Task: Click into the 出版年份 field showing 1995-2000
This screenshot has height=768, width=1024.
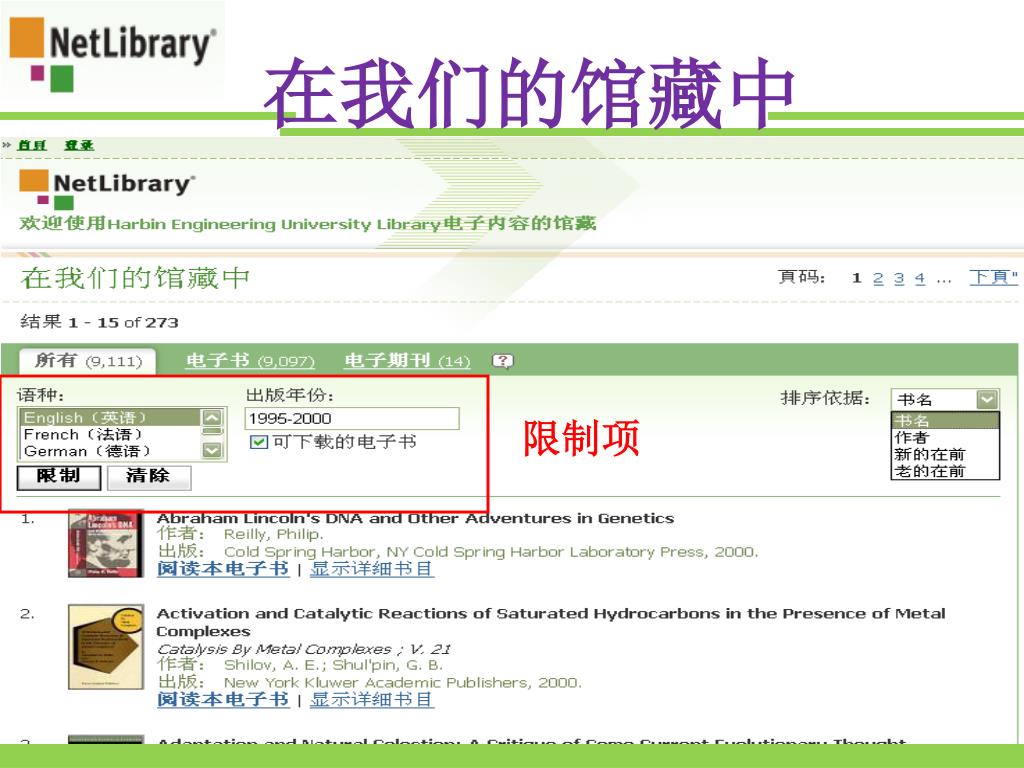Action: coord(352,419)
